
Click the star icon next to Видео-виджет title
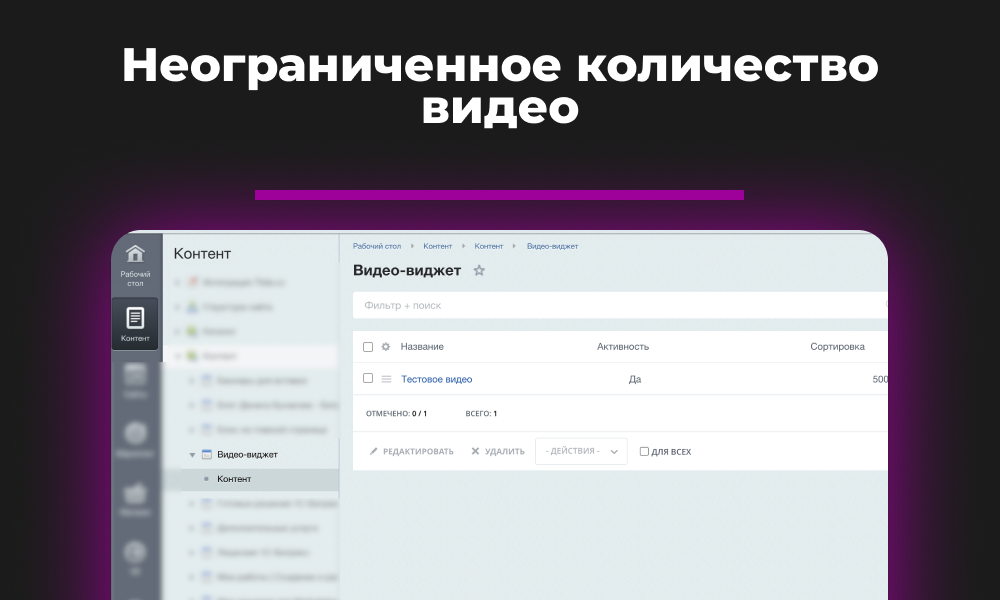click(x=479, y=270)
